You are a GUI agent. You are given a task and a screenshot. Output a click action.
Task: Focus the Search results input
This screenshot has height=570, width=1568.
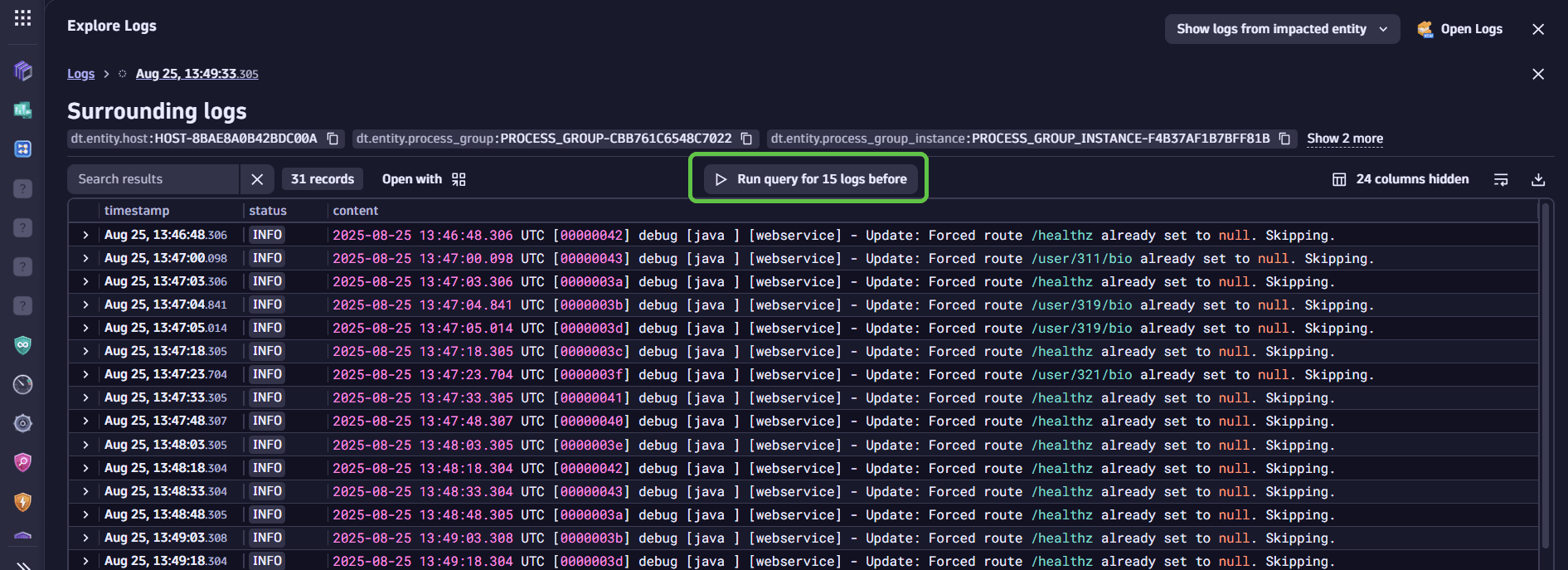(x=153, y=179)
